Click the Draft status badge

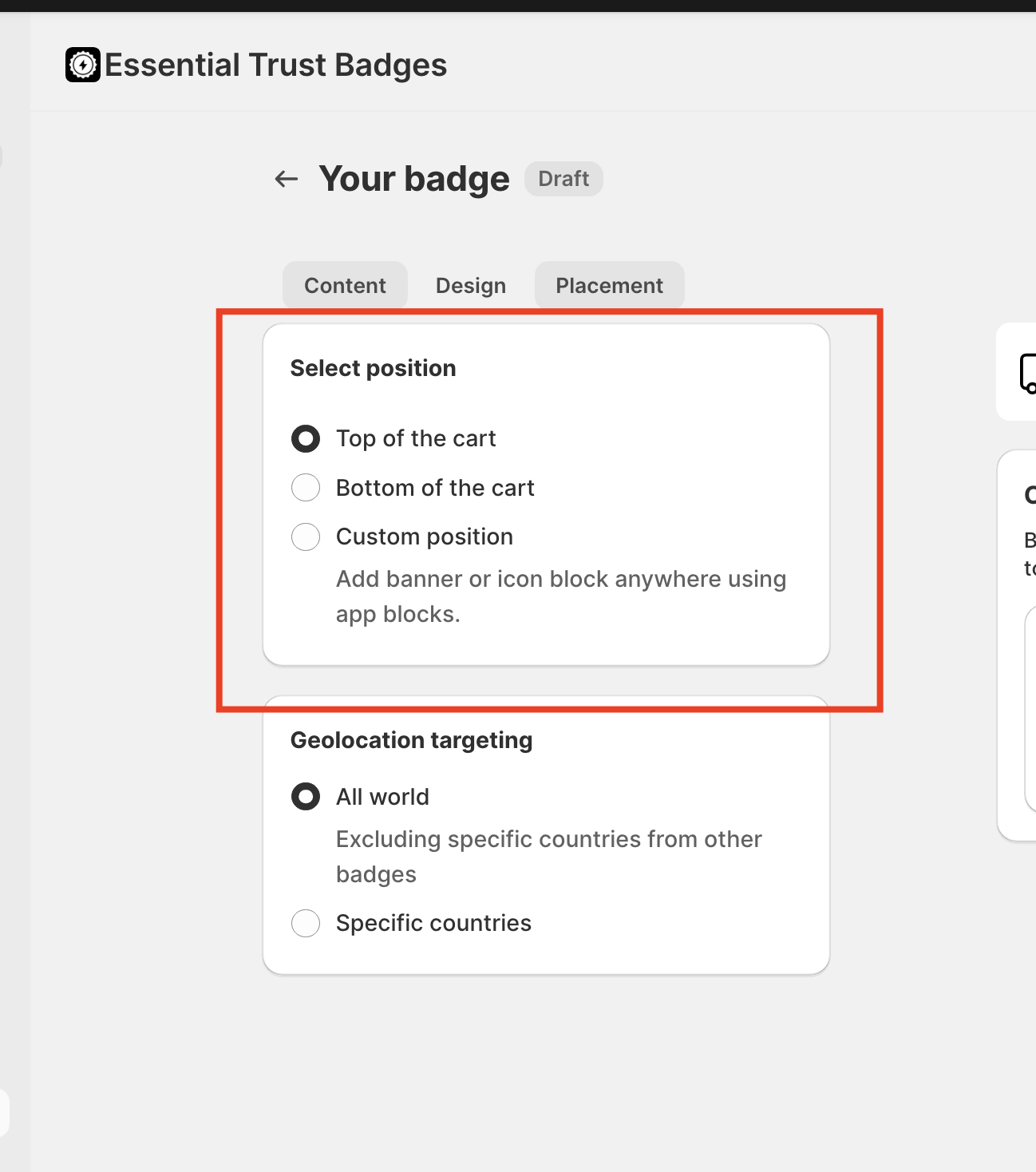point(563,179)
